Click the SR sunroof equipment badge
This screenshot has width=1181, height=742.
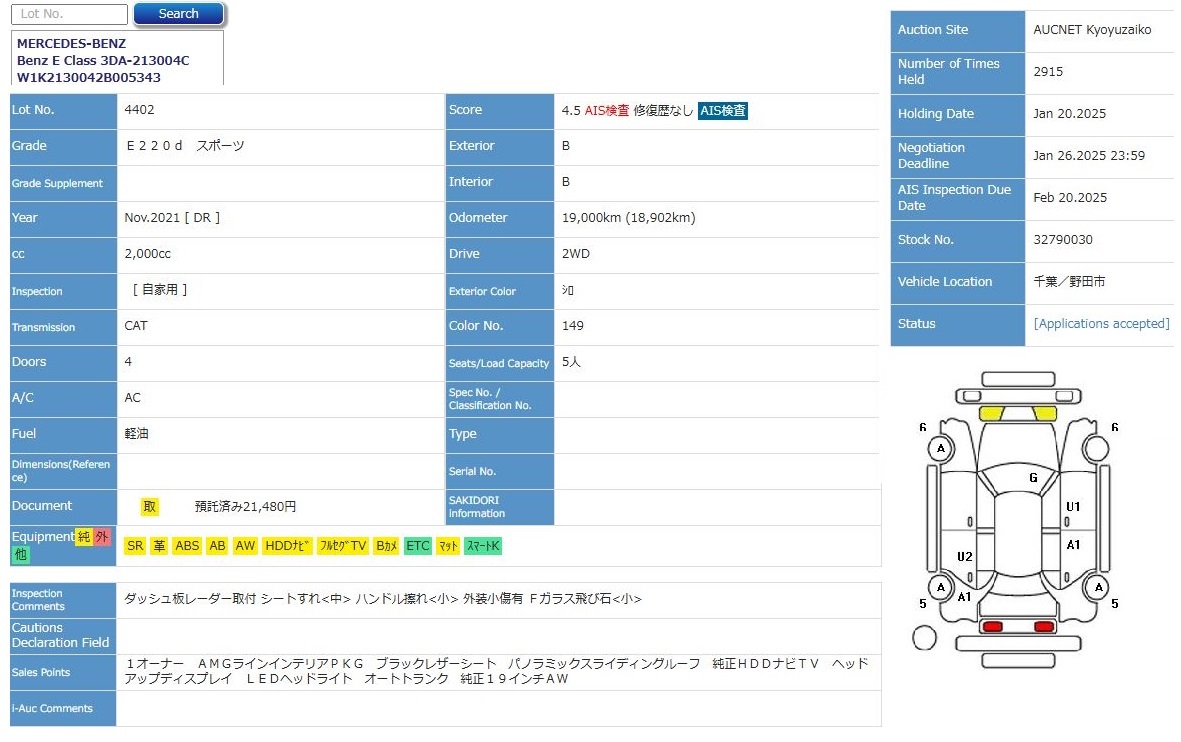tap(135, 546)
